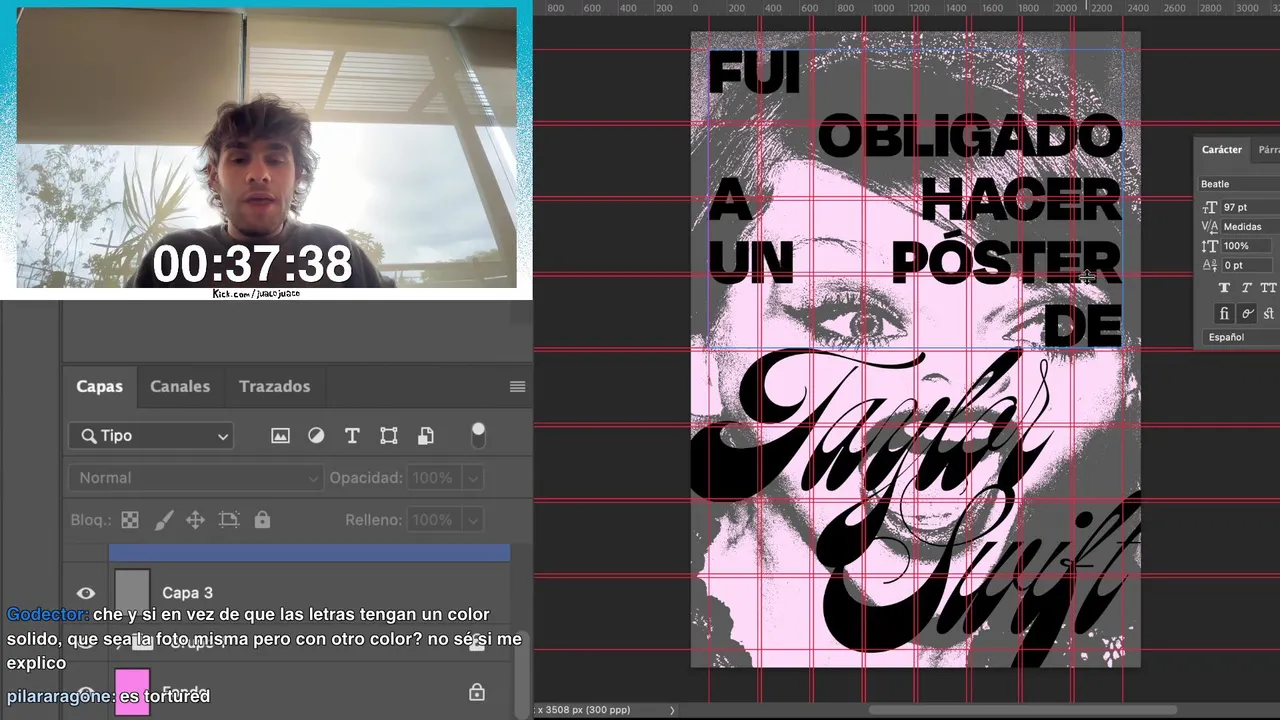This screenshot has height=720, width=1280.
Task: Click the font size TT icon
Action: coord(1209,207)
